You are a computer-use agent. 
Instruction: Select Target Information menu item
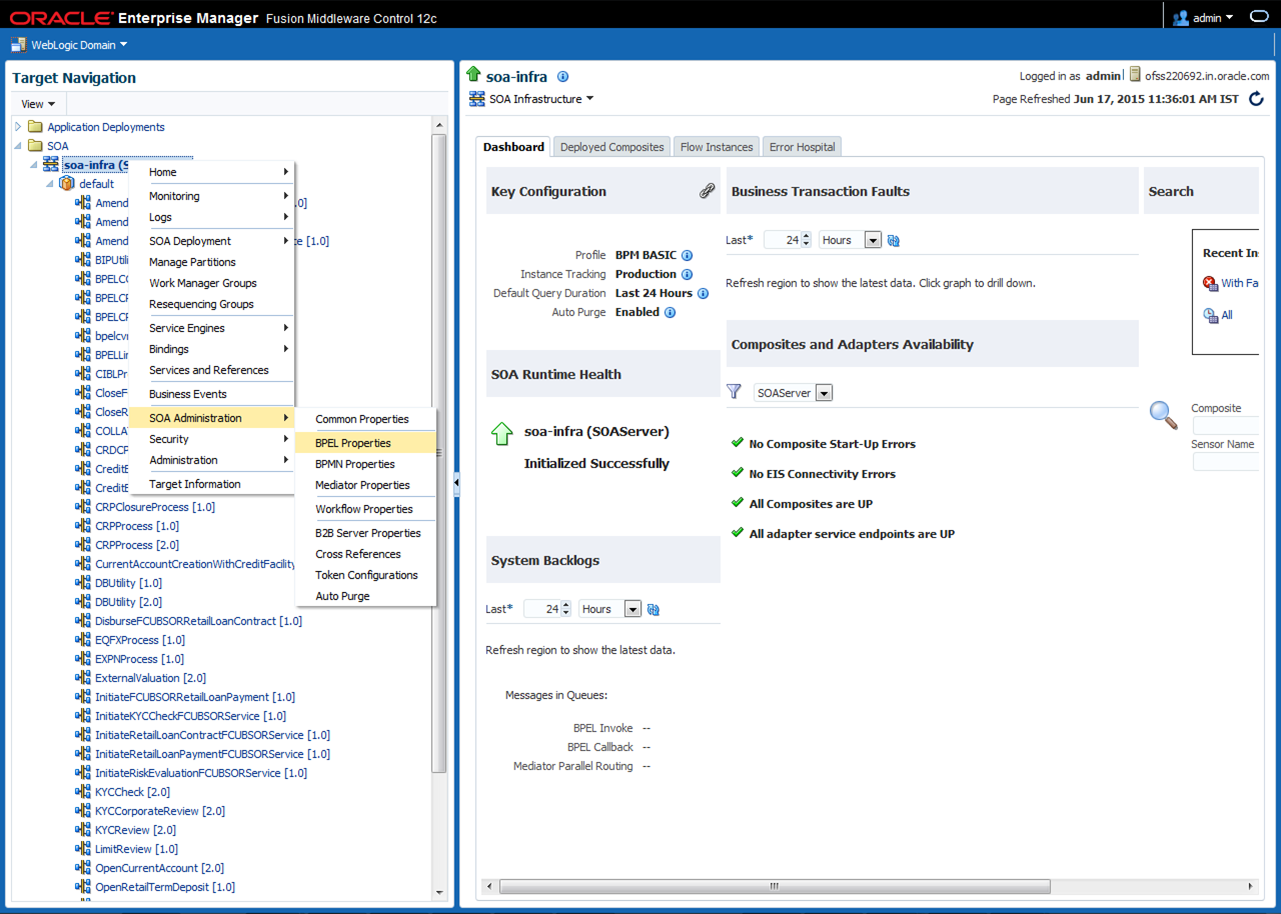click(212, 484)
